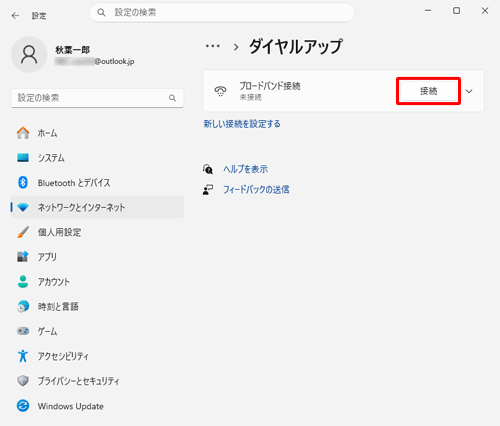The width and height of the screenshot is (500, 426).
Task: Open プライバシーとセキュリティ settings
Action: [97, 381]
